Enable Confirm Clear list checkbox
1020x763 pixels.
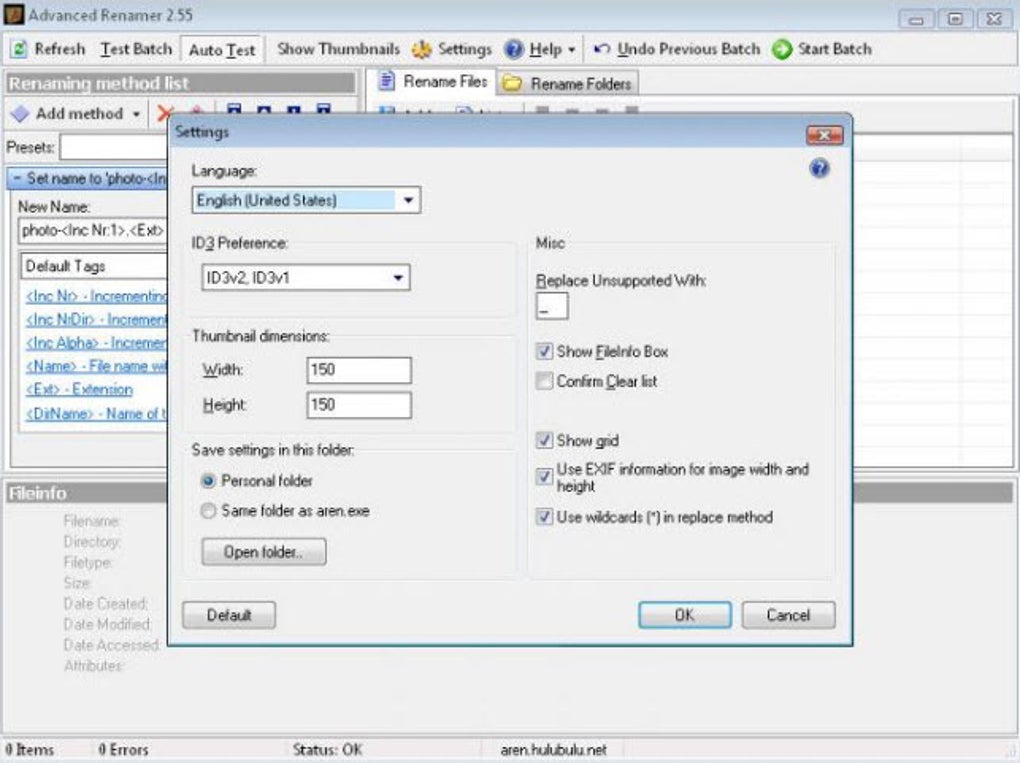pyautogui.click(x=544, y=381)
